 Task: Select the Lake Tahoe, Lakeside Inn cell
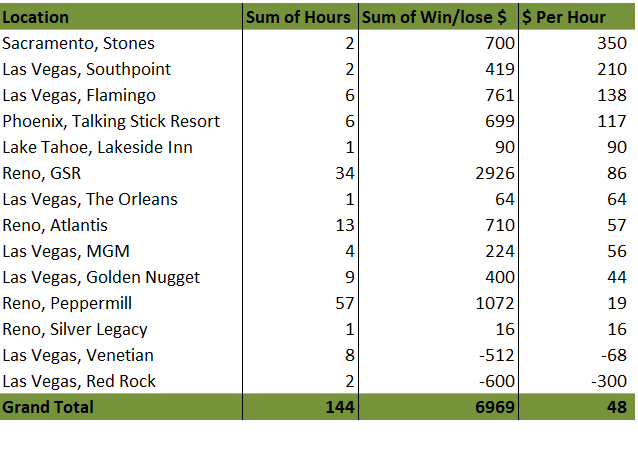tap(97, 147)
